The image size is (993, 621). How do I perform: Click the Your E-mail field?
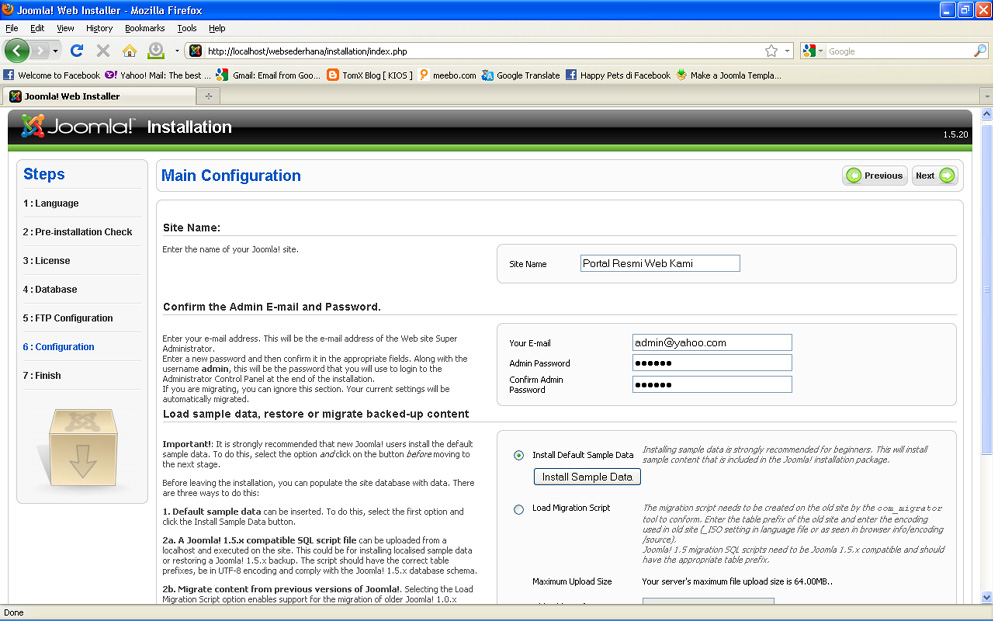712,342
